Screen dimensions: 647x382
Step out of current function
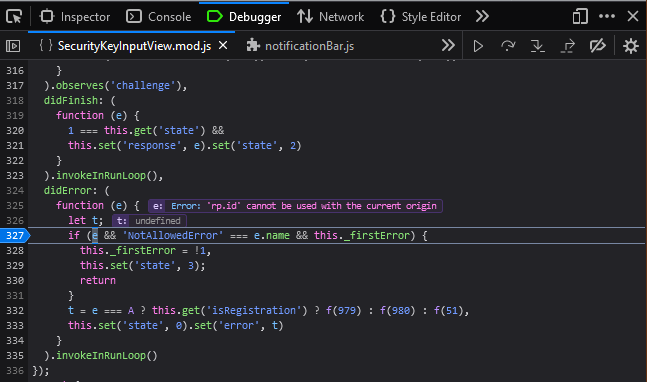point(568,46)
